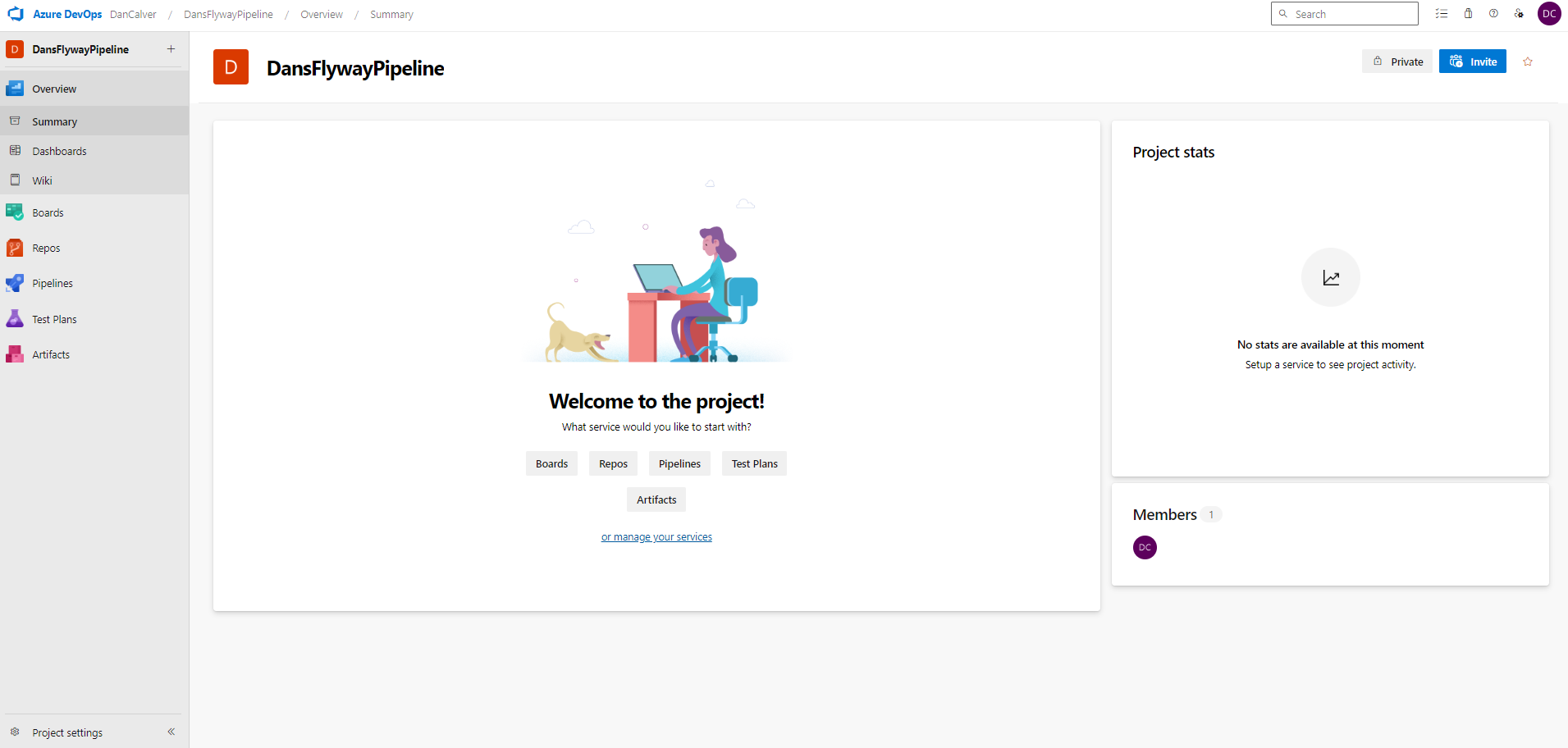Click the Private visibility button
The height and width of the screenshot is (748, 1568).
(1397, 62)
